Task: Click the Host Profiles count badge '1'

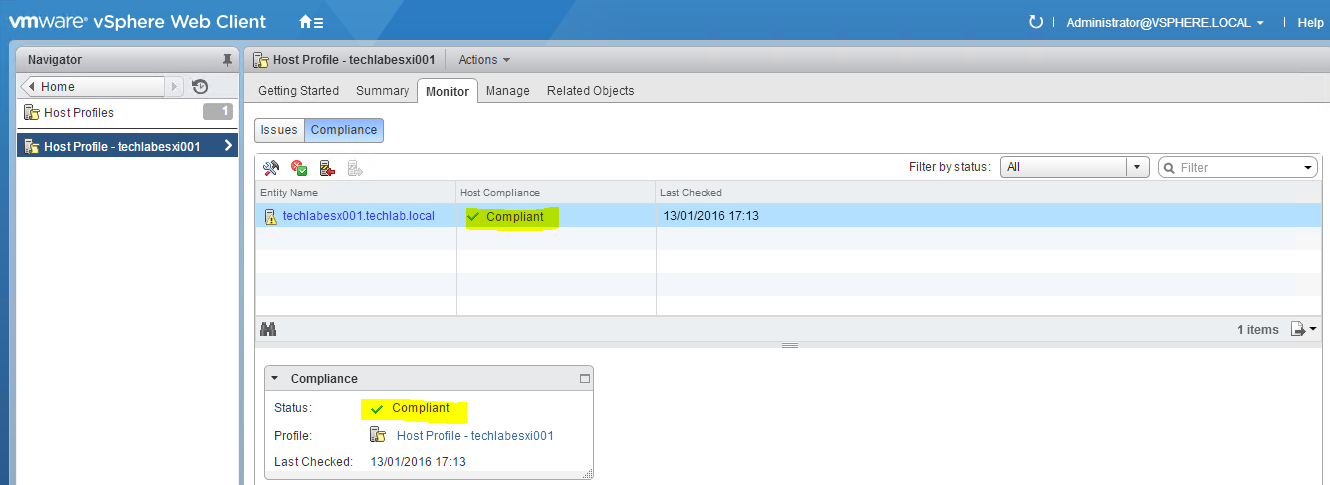Action: click(x=218, y=112)
